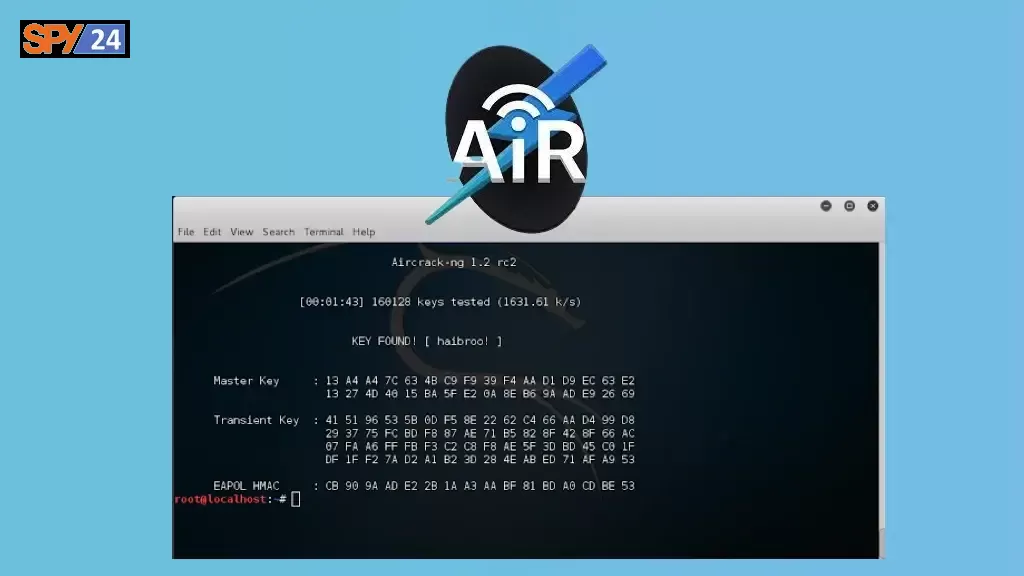This screenshot has width=1024, height=576.
Task: Click the "KEY FOUND! [ haibroo! ]" line
Action: point(427,341)
